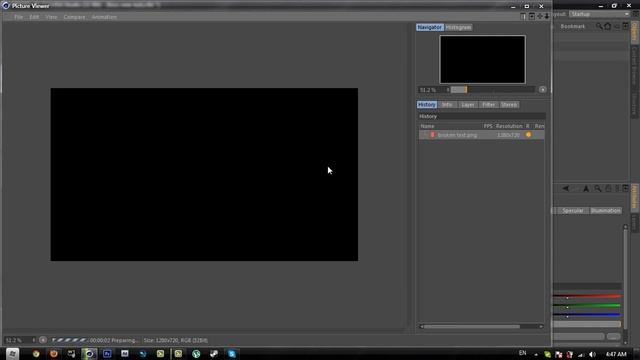Click the search icon in attribute manager
Screen dimensions: 640x360
pyautogui.click(x=598, y=189)
